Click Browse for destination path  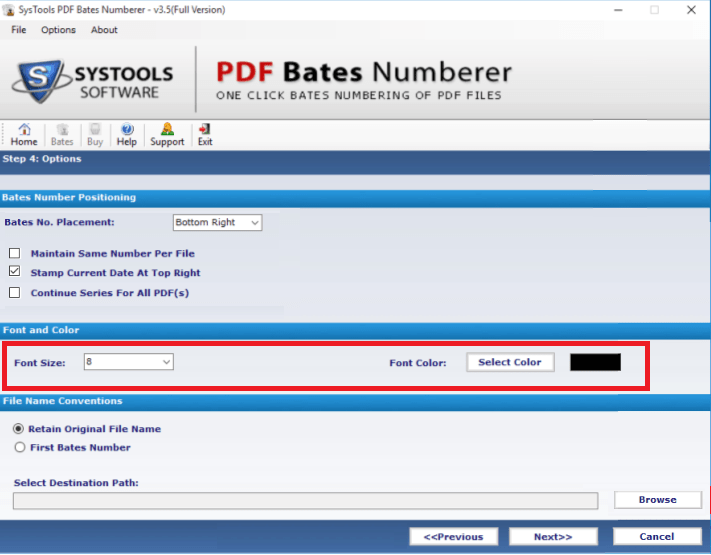[x=657, y=500]
